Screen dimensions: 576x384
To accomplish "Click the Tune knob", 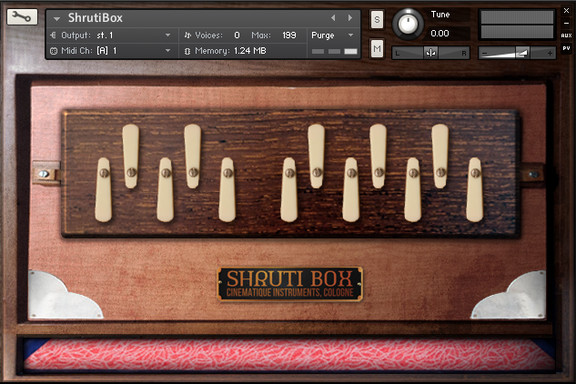I will point(407,24).
